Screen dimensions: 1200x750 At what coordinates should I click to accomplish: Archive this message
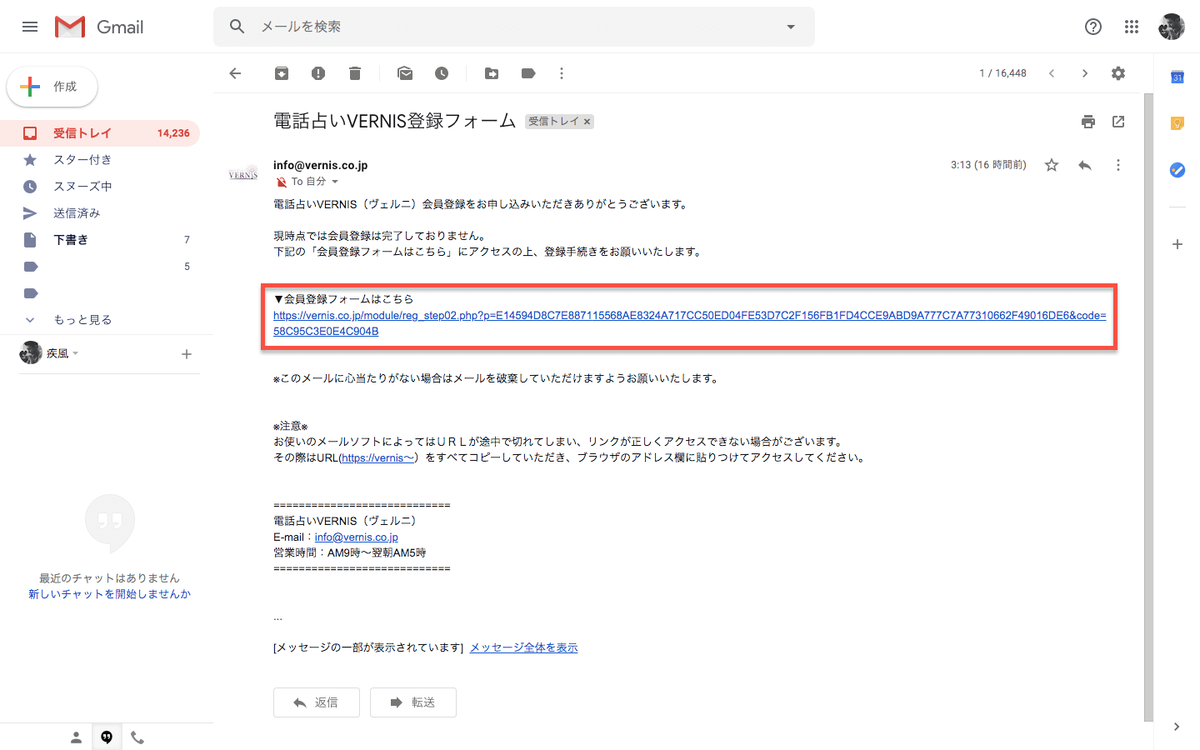[x=282, y=73]
